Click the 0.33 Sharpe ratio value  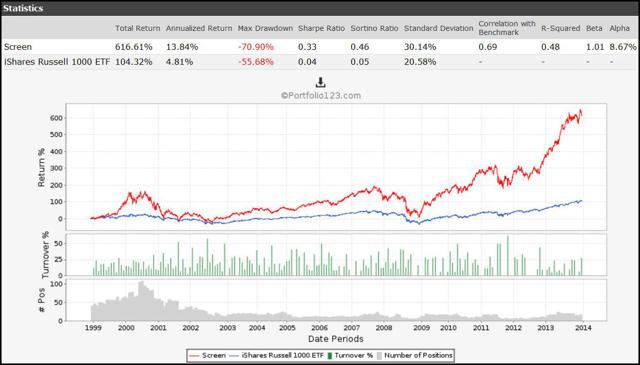pyautogui.click(x=307, y=47)
